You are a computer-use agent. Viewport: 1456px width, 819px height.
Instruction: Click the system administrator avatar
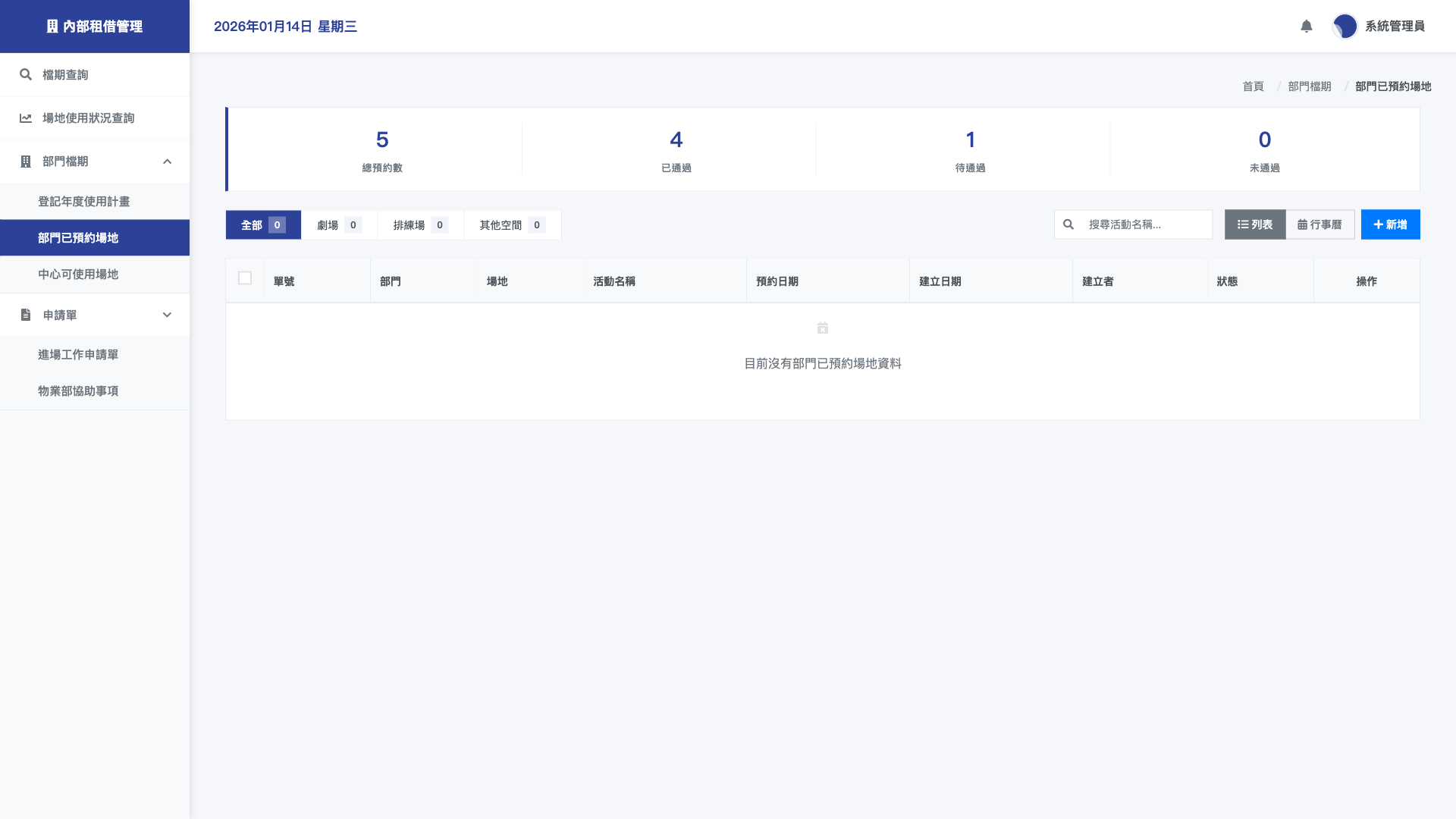click(x=1345, y=27)
